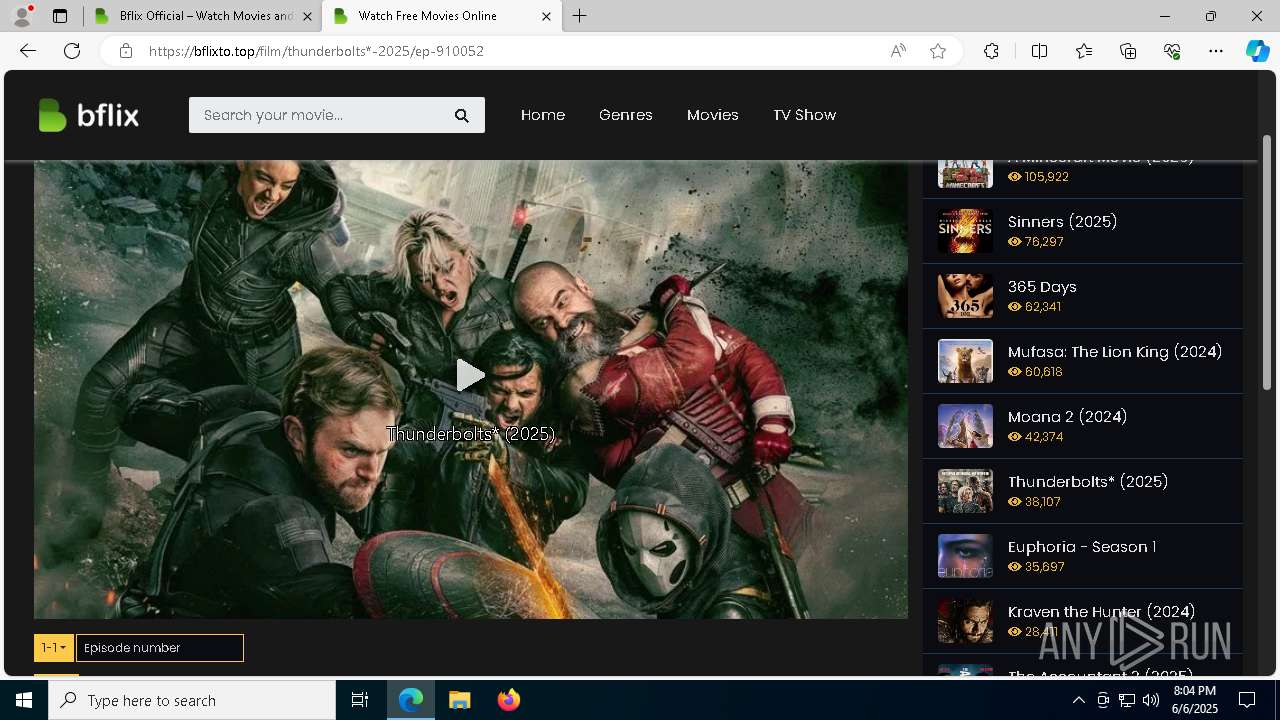Click A Minecraft Movie poster thumbnail

pos(965,174)
